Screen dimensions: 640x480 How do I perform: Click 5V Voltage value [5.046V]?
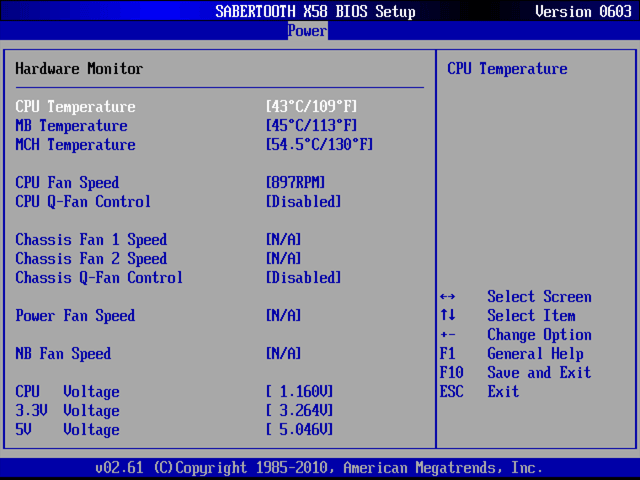coord(300,430)
